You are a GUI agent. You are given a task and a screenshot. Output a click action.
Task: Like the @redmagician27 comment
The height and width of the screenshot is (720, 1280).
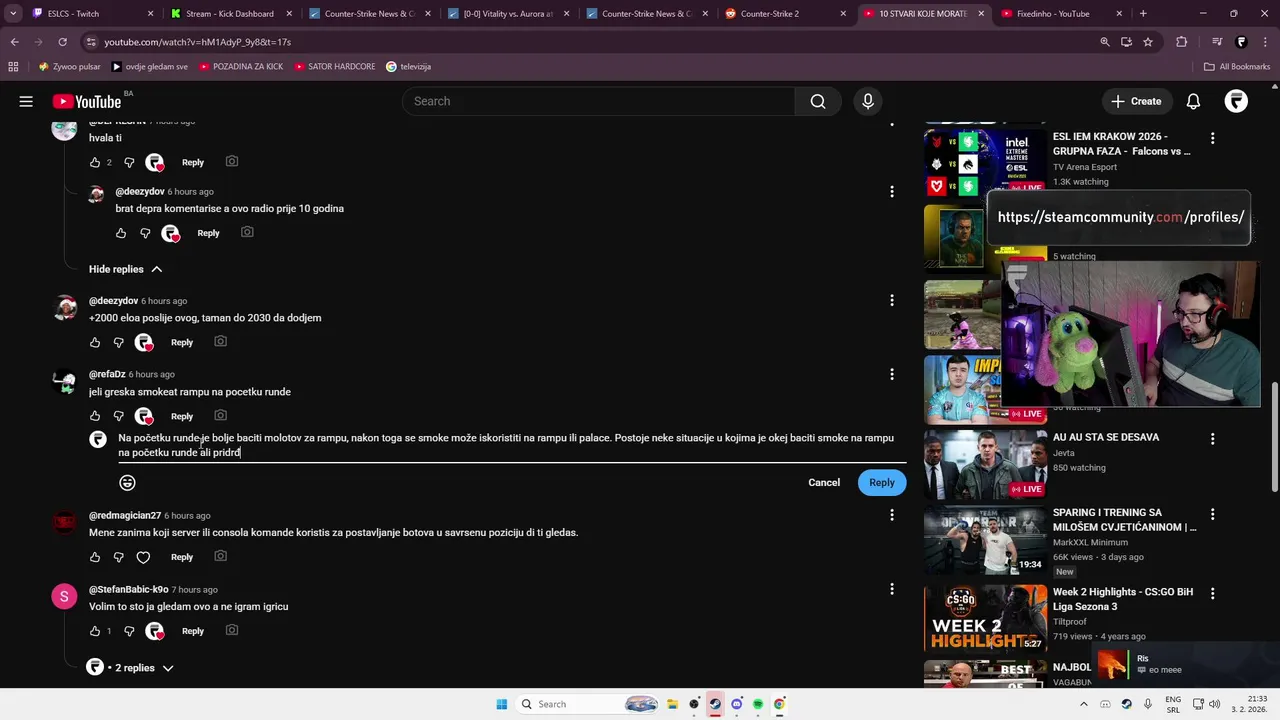tap(95, 557)
